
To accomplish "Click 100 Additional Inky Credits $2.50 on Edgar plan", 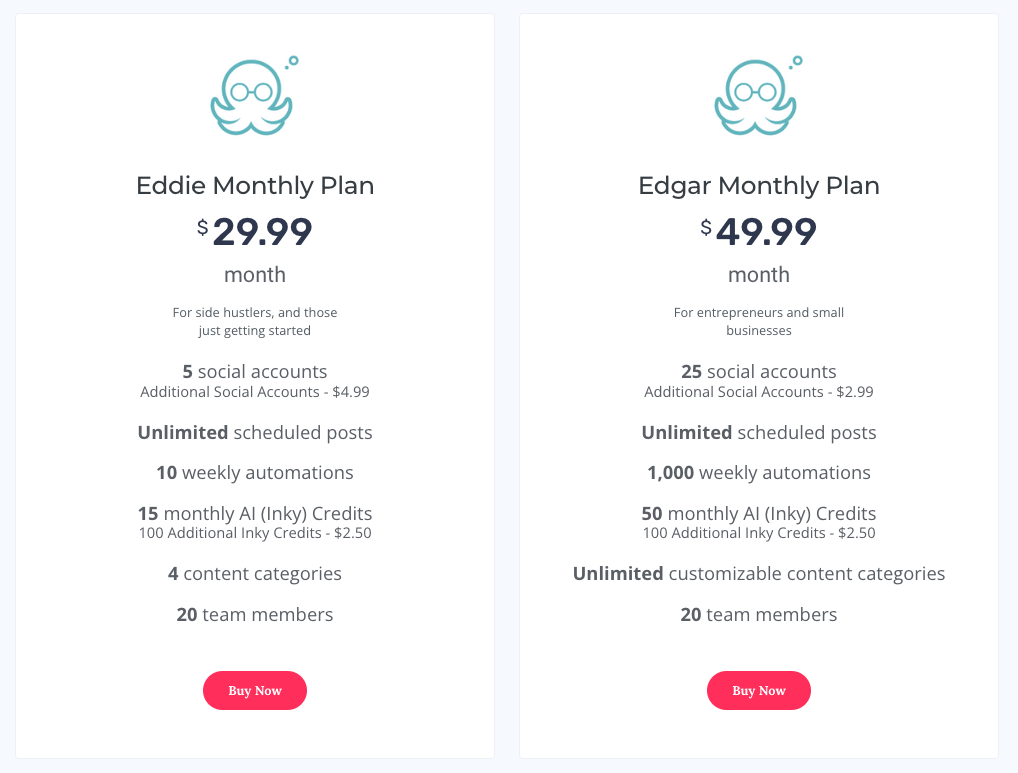I will pyautogui.click(x=758, y=533).
